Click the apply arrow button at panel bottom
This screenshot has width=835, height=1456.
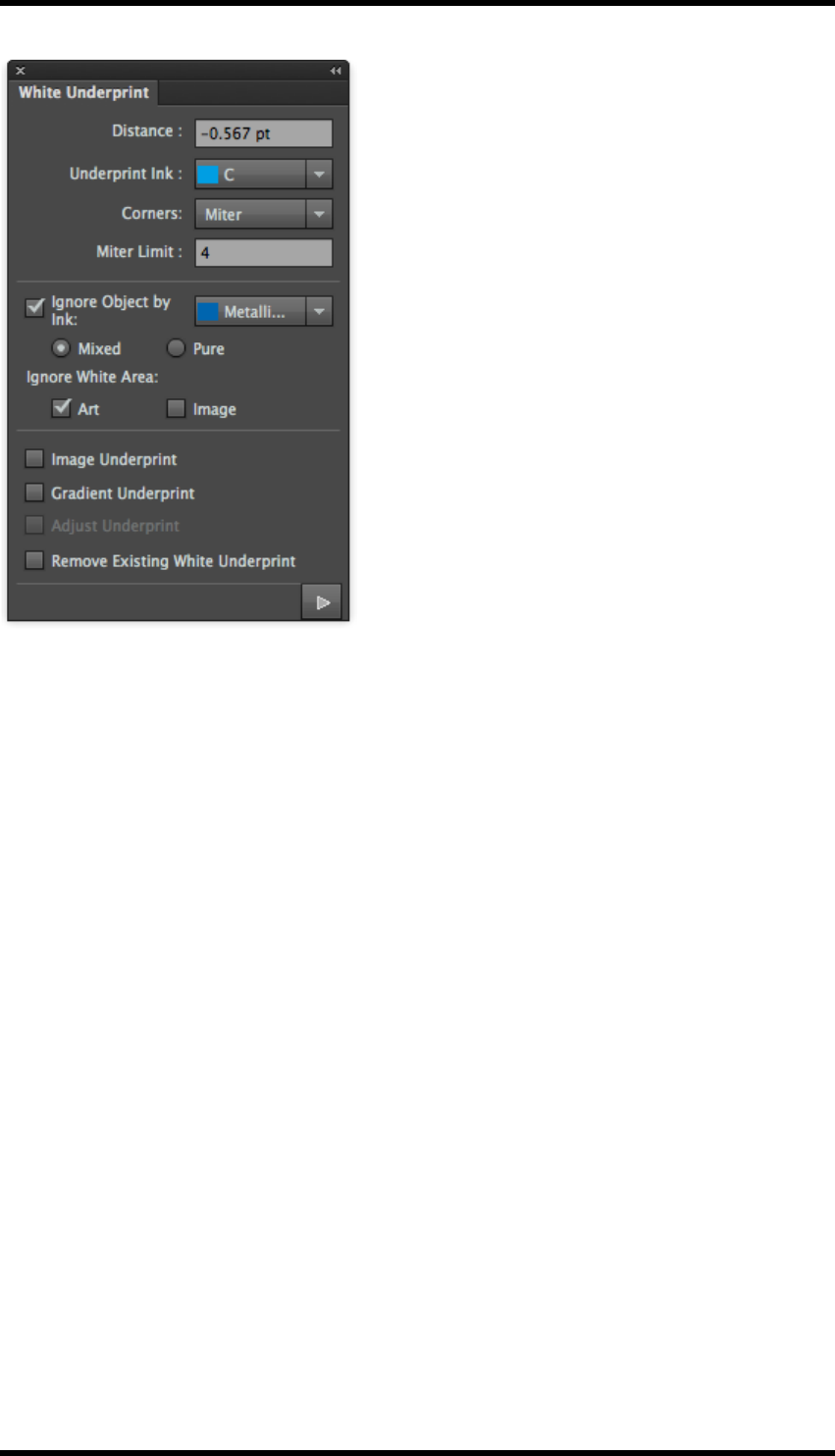[x=321, y=602]
